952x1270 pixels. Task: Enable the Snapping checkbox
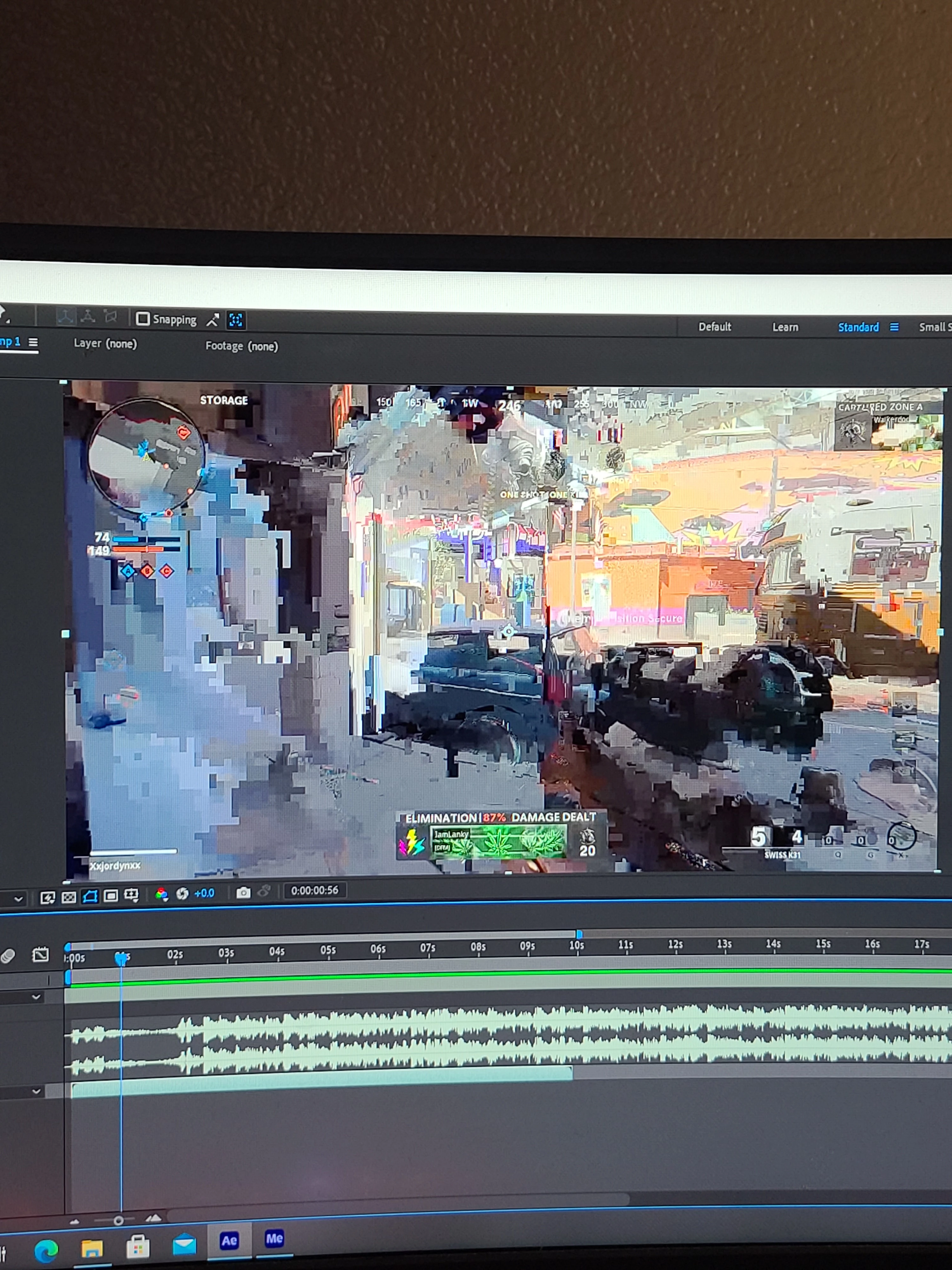tap(142, 319)
